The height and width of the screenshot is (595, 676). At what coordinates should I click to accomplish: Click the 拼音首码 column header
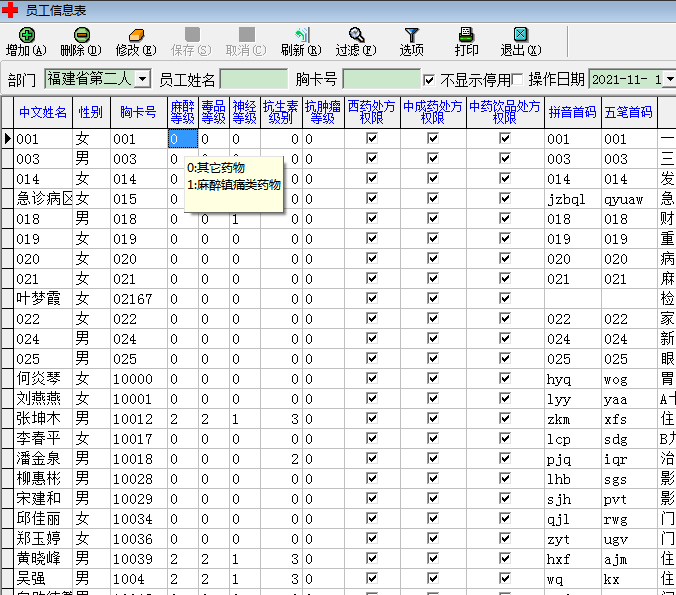(572, 112)
